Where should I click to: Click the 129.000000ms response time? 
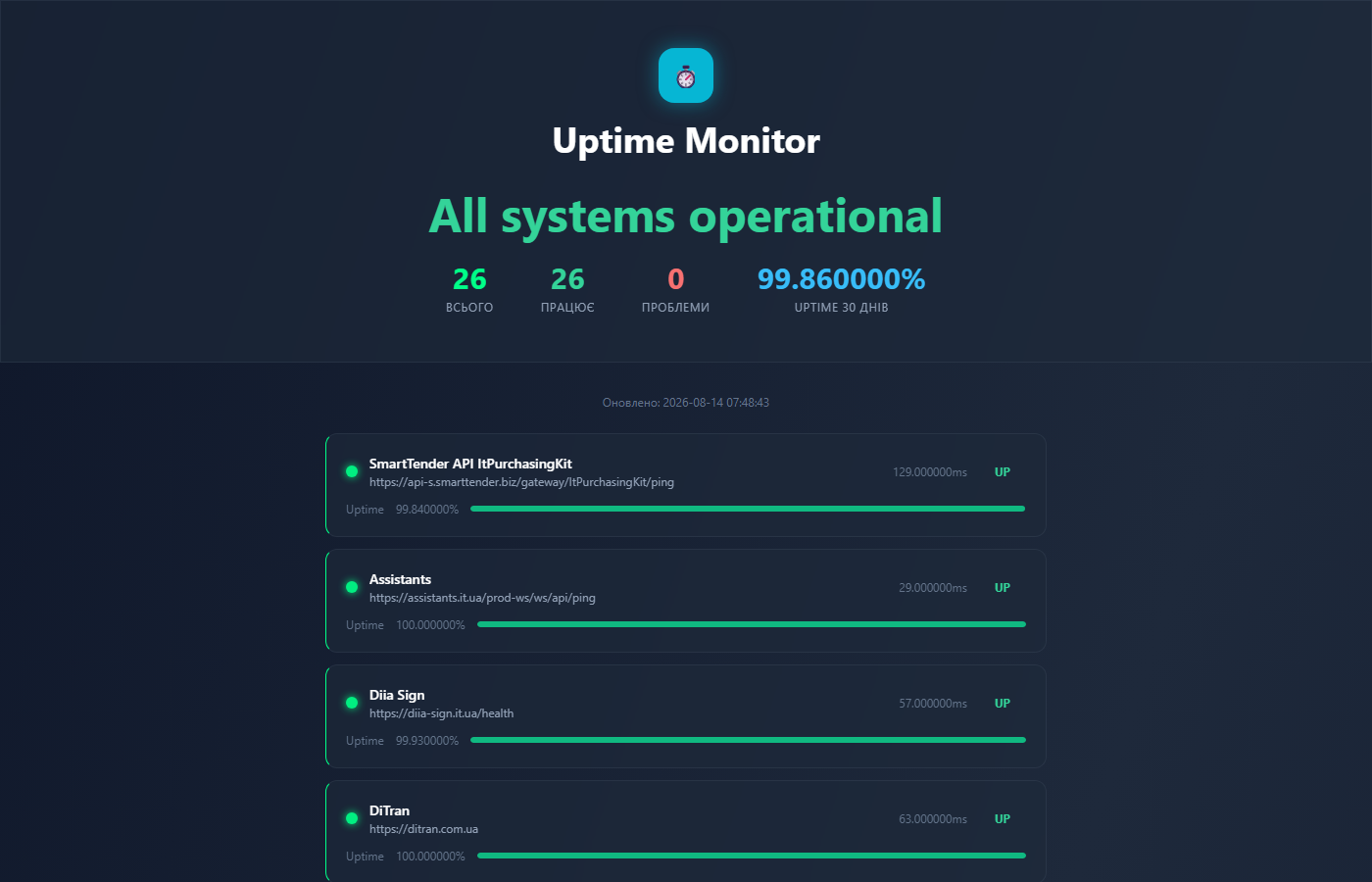[x=930, y=472]
